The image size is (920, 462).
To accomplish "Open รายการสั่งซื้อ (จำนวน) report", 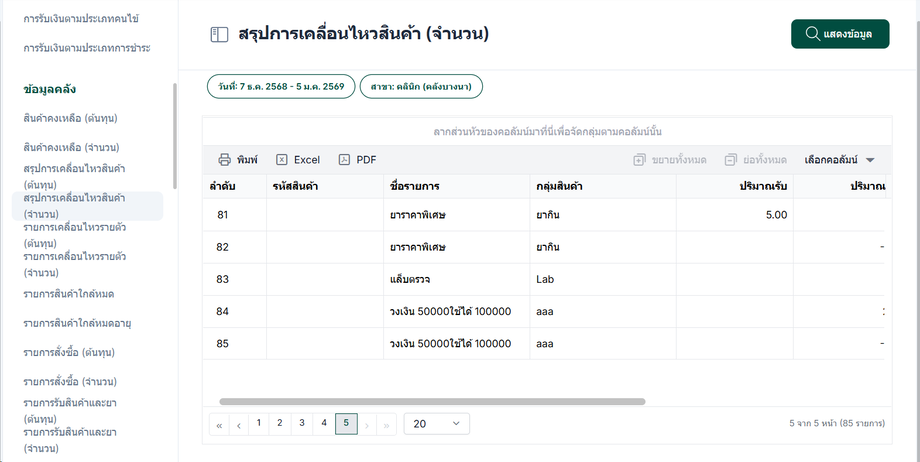I will [x=70, y=382].
